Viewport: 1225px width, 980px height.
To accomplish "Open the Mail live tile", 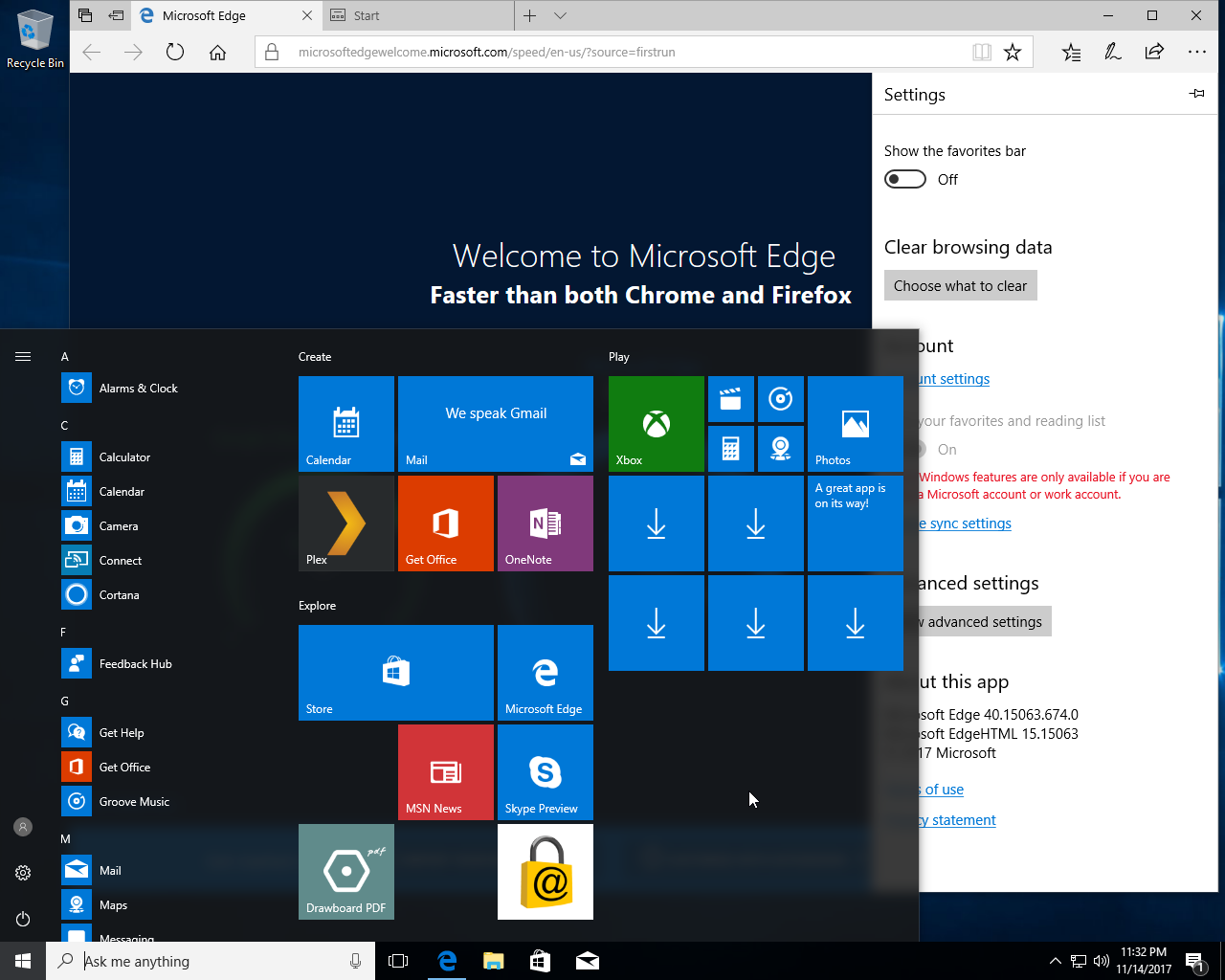I will click(x=496, y=424).
